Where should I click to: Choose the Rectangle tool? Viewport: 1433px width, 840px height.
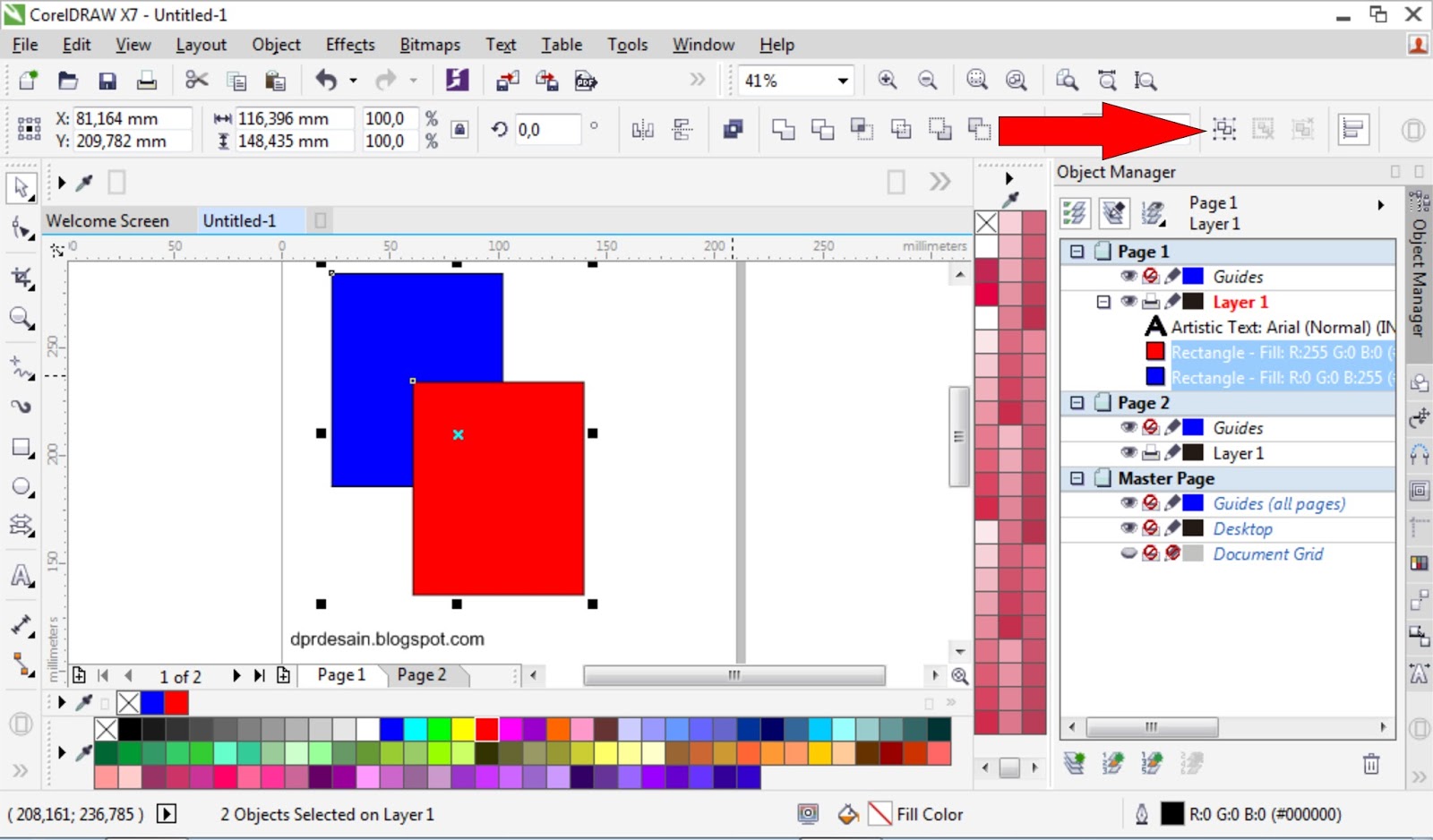(x=21, y=447)
